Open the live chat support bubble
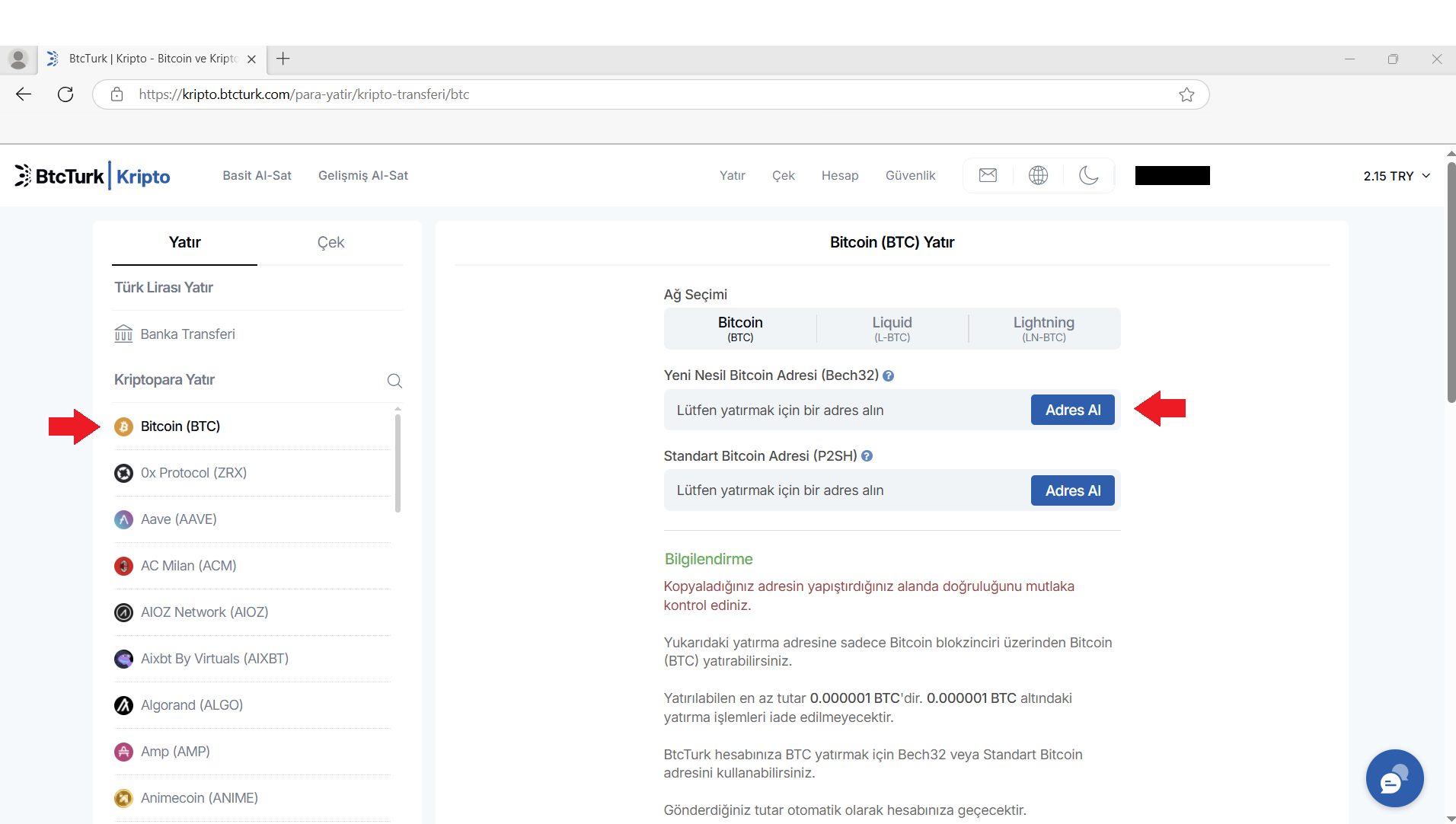 tap(1394, 778)
